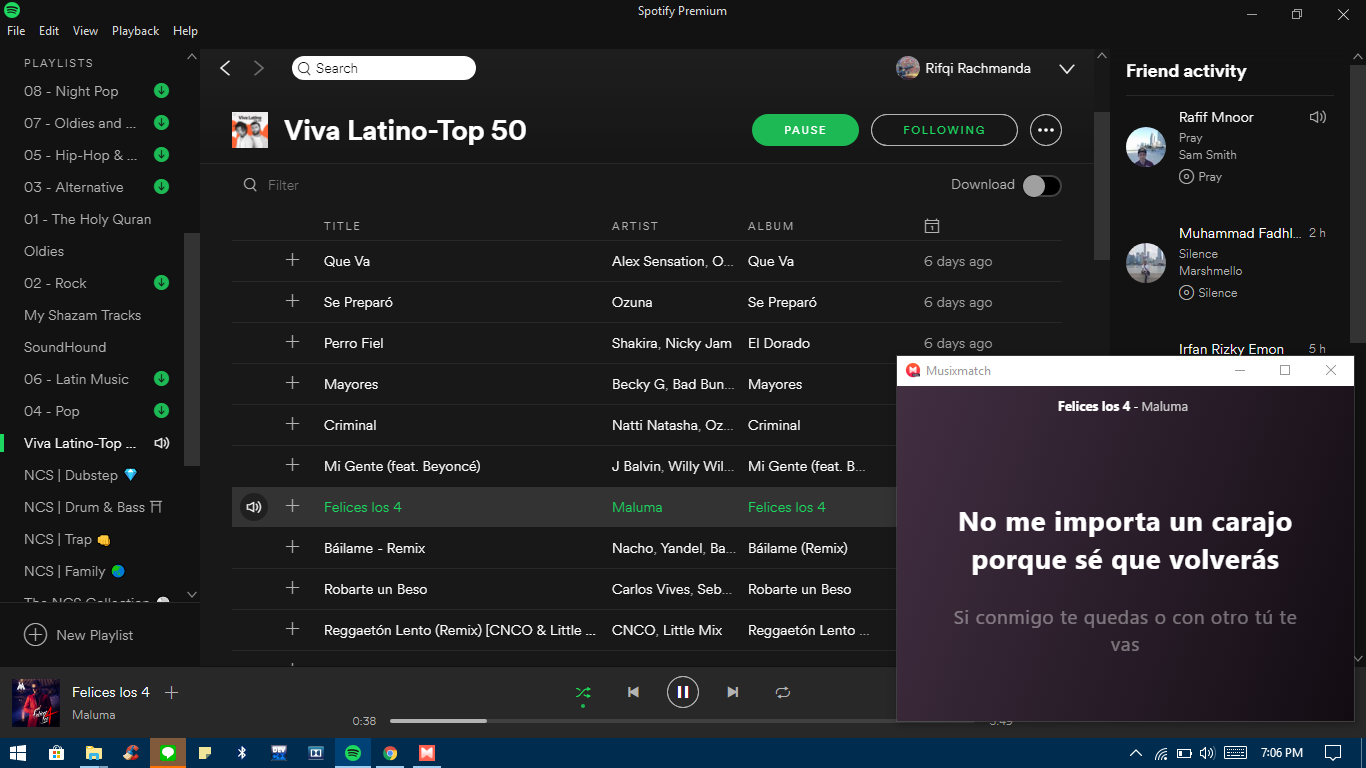This screenshot has height=768, width=1366.
Task: Open Google Chrome from the taskbar
Action: pos(390,753)
